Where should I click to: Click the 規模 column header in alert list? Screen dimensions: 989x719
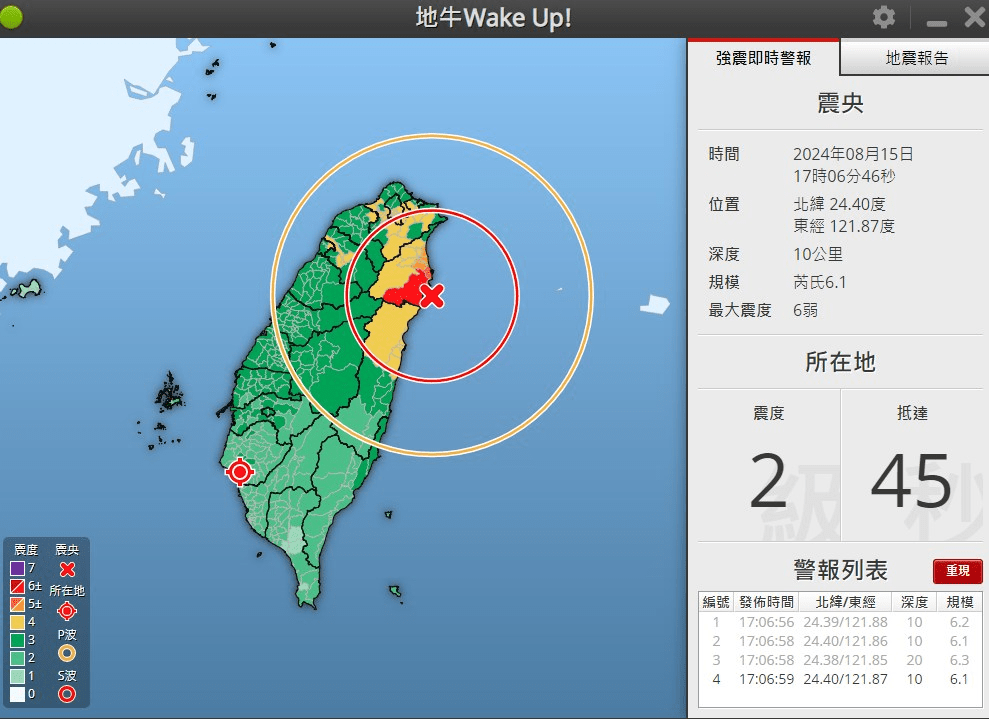click(x=959, y=602)
